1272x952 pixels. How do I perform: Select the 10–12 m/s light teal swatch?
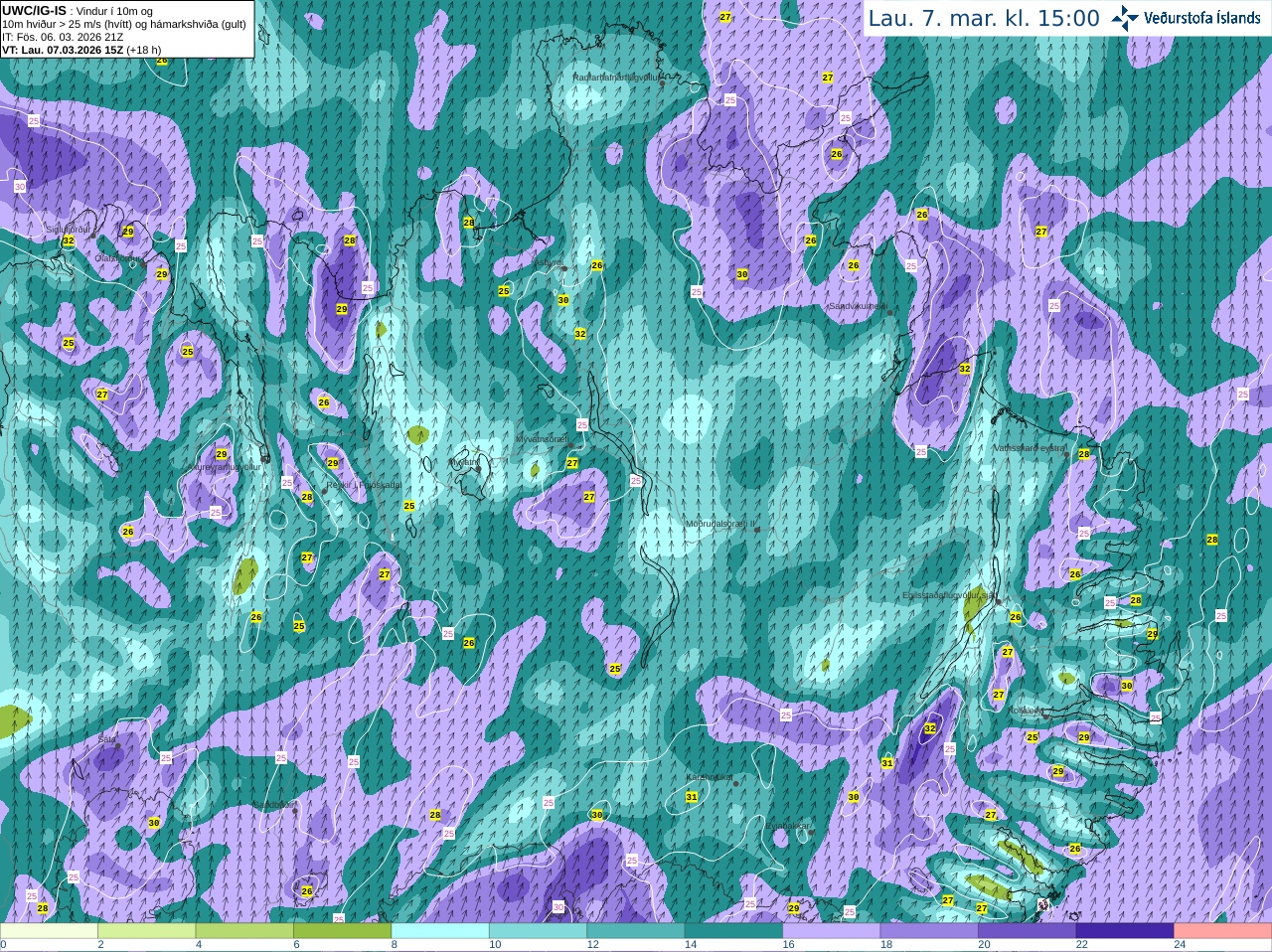point(539,931)
